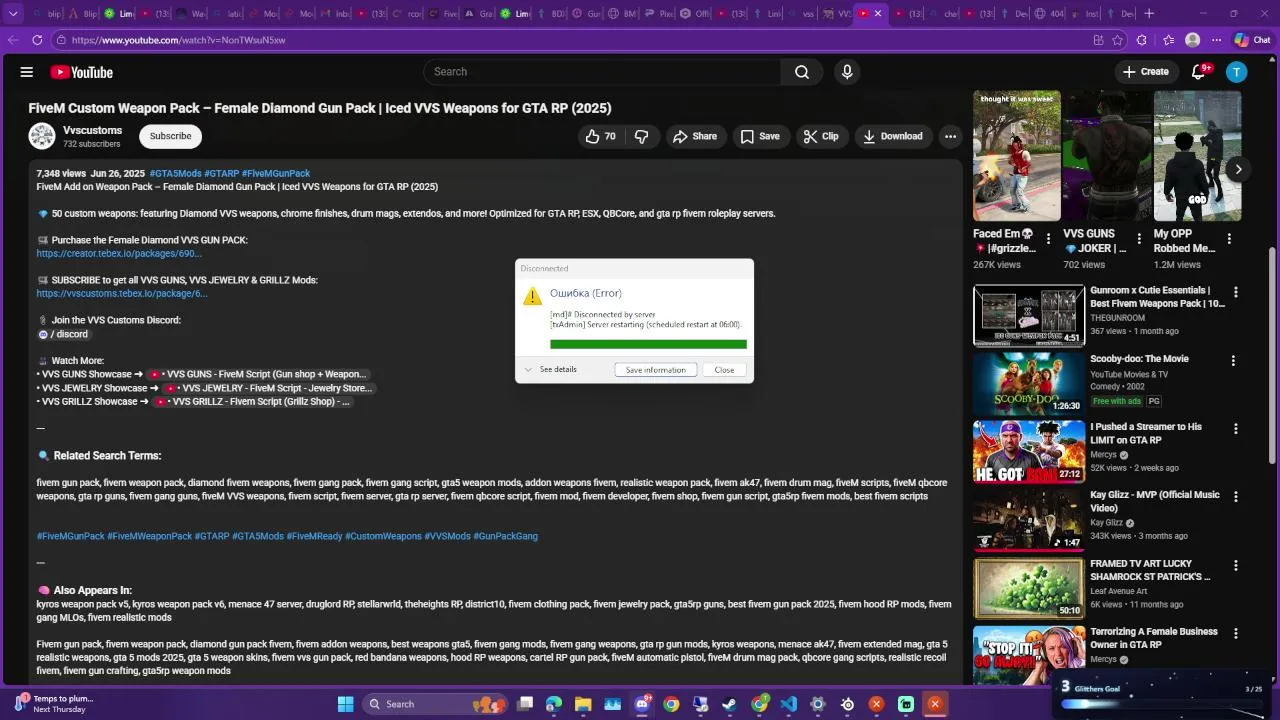The width and height of the screenshot is (1280, 720).
Task: Open browser settings three-dot menu
Action: [1217, 40]
